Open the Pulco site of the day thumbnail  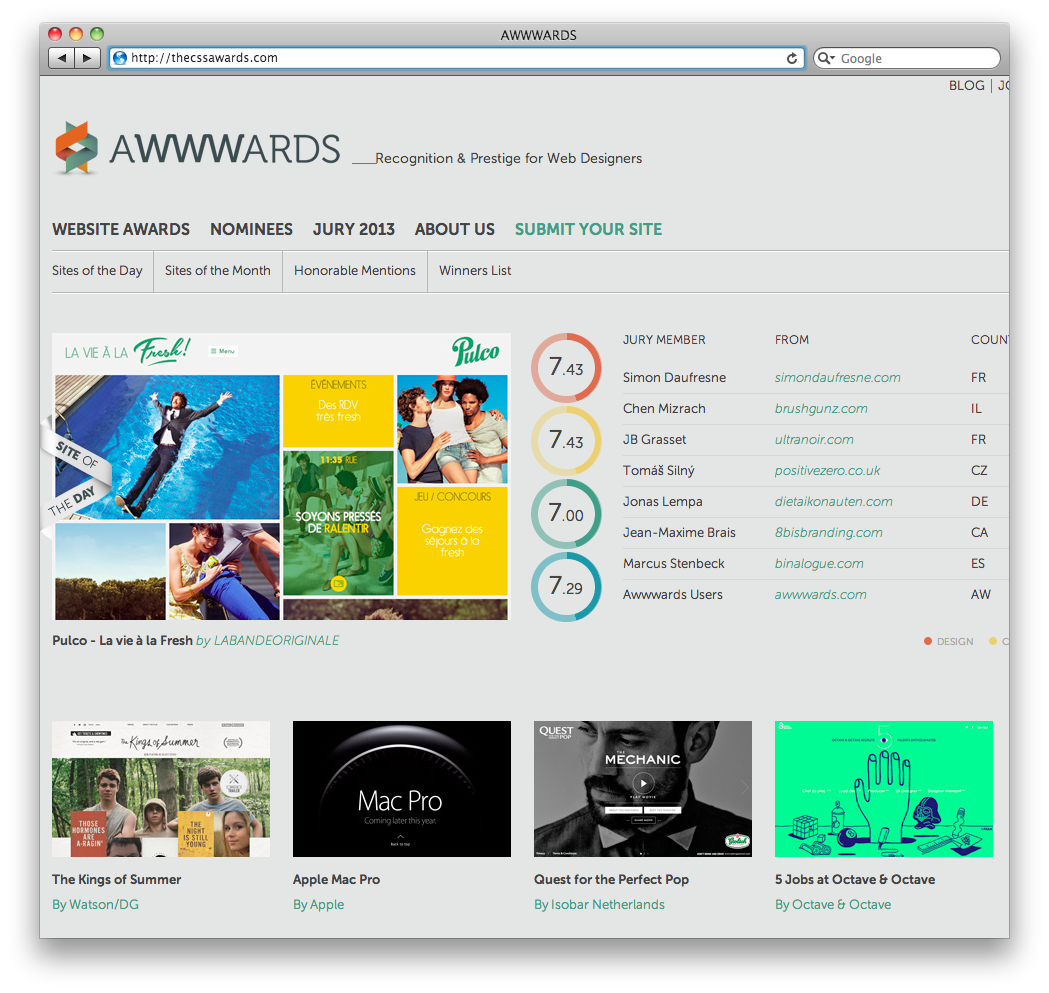tap(282, 476)
